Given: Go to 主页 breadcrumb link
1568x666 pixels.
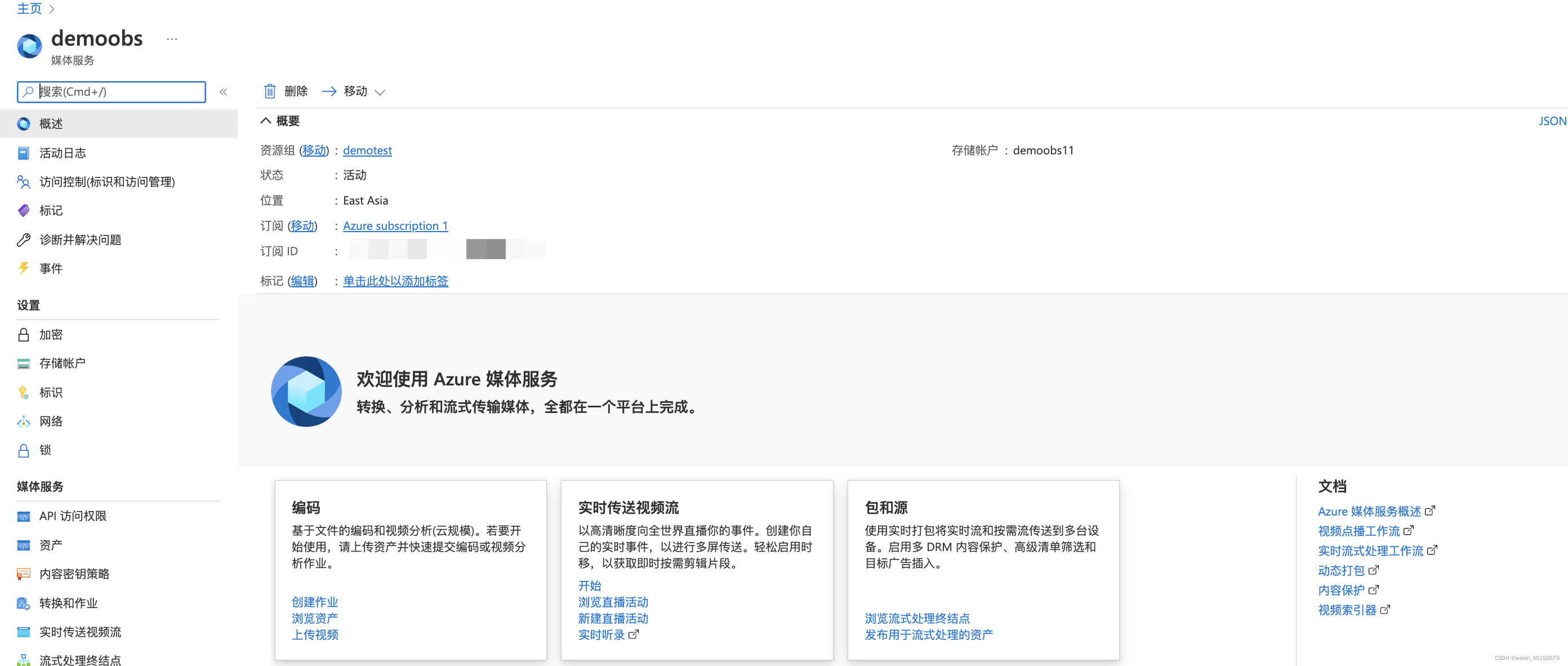Looking at the screenshot, I should 29,8.
